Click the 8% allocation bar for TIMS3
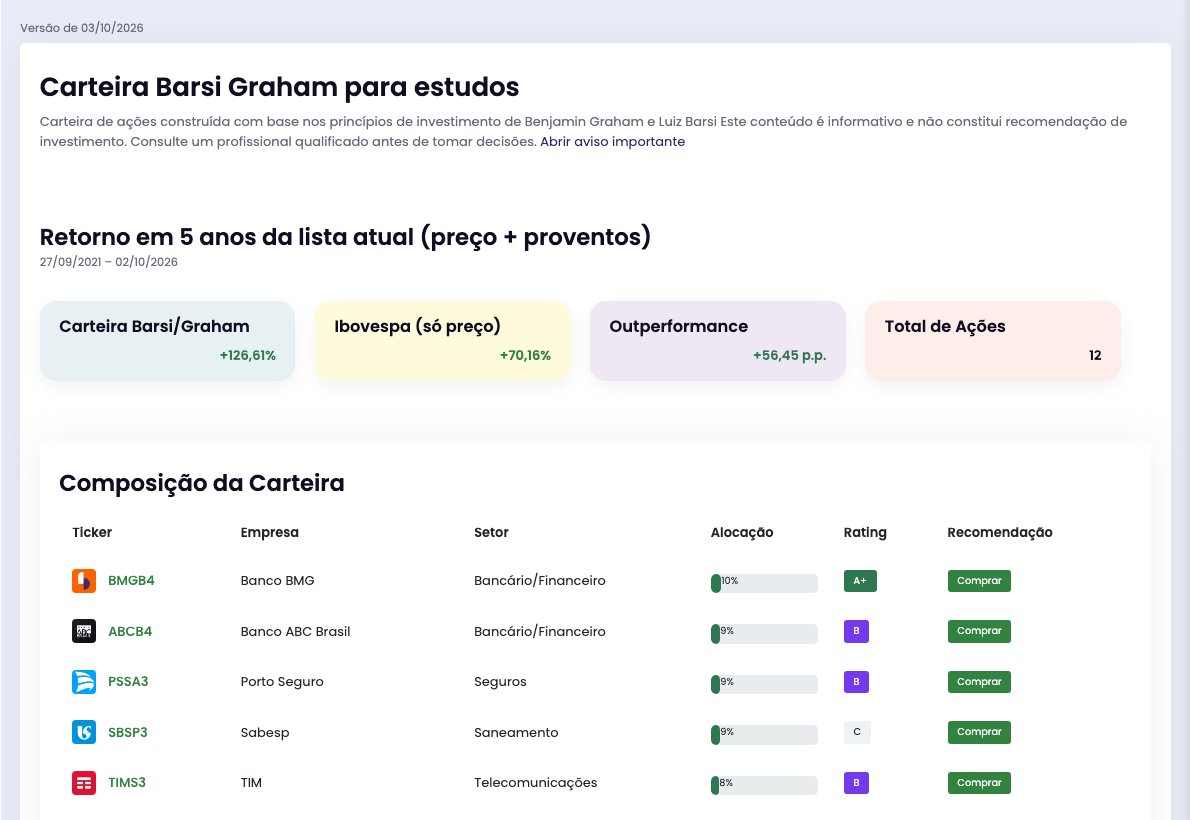 tap(764, 785)
